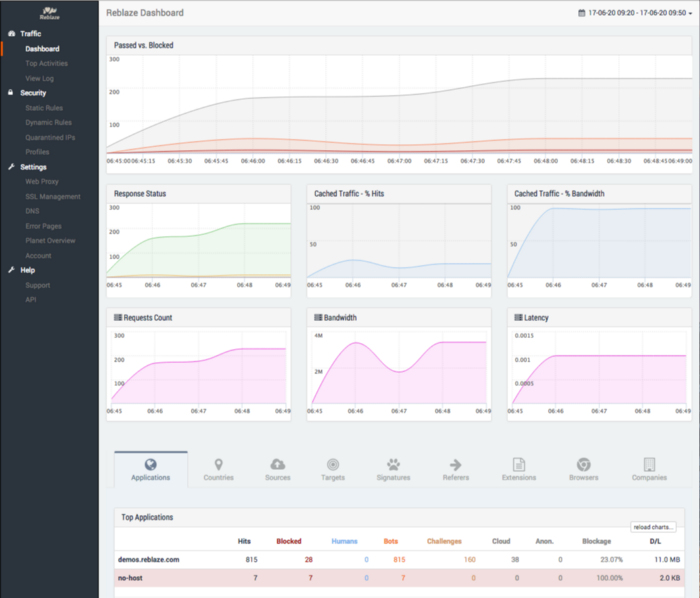This screenshot has height=598, width=700.
Task: Select the Countries pin icon
Action: [x=218, y=465]
